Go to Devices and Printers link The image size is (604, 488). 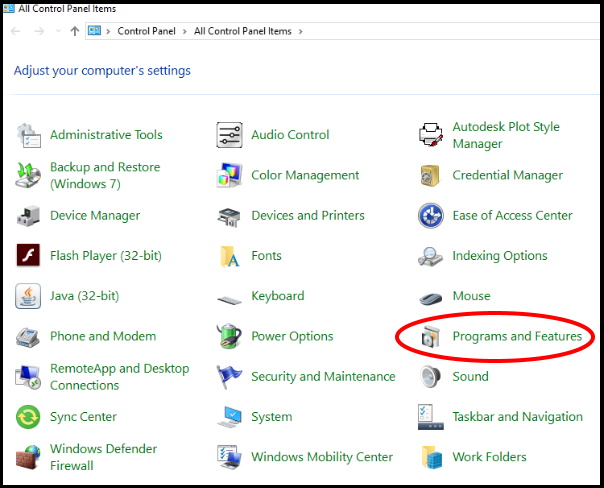(308, 215)
